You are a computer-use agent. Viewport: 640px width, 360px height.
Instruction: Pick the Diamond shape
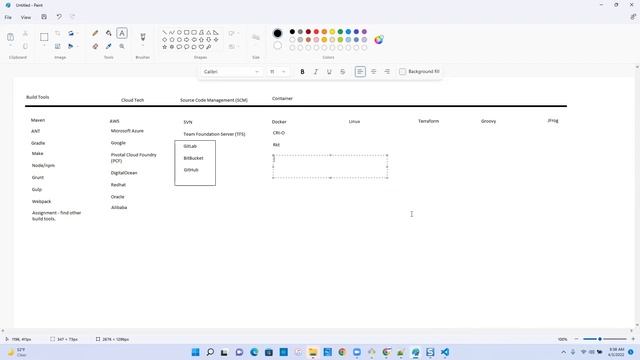pos(164,40)
